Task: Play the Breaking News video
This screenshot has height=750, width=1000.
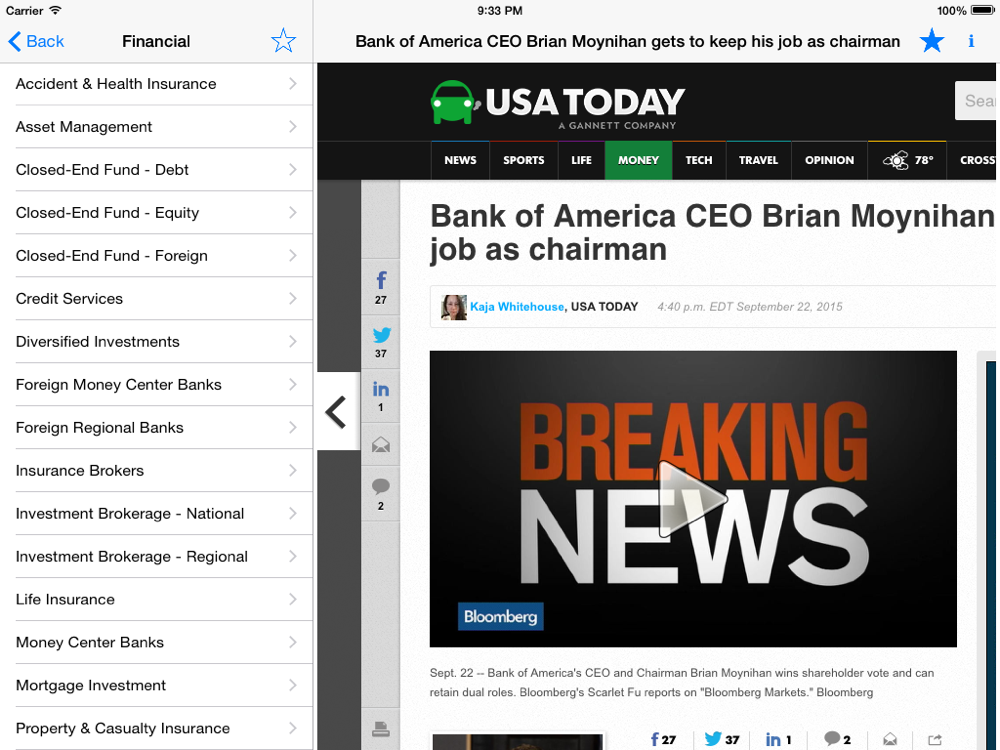Action: coord(693,499)
